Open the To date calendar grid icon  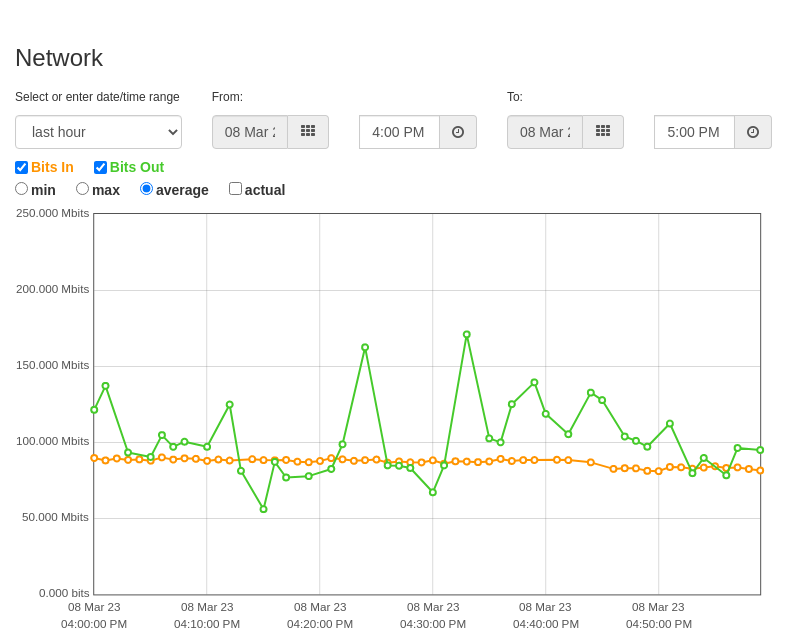603,132
